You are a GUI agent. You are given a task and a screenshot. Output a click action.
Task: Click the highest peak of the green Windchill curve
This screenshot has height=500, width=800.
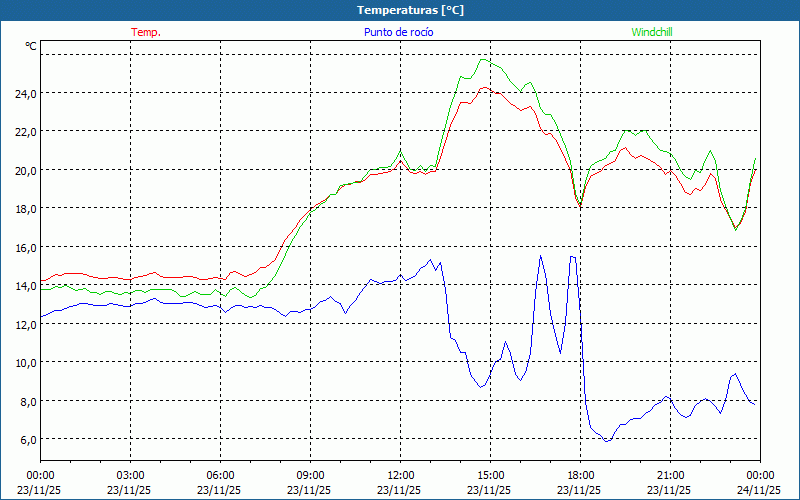485,59
